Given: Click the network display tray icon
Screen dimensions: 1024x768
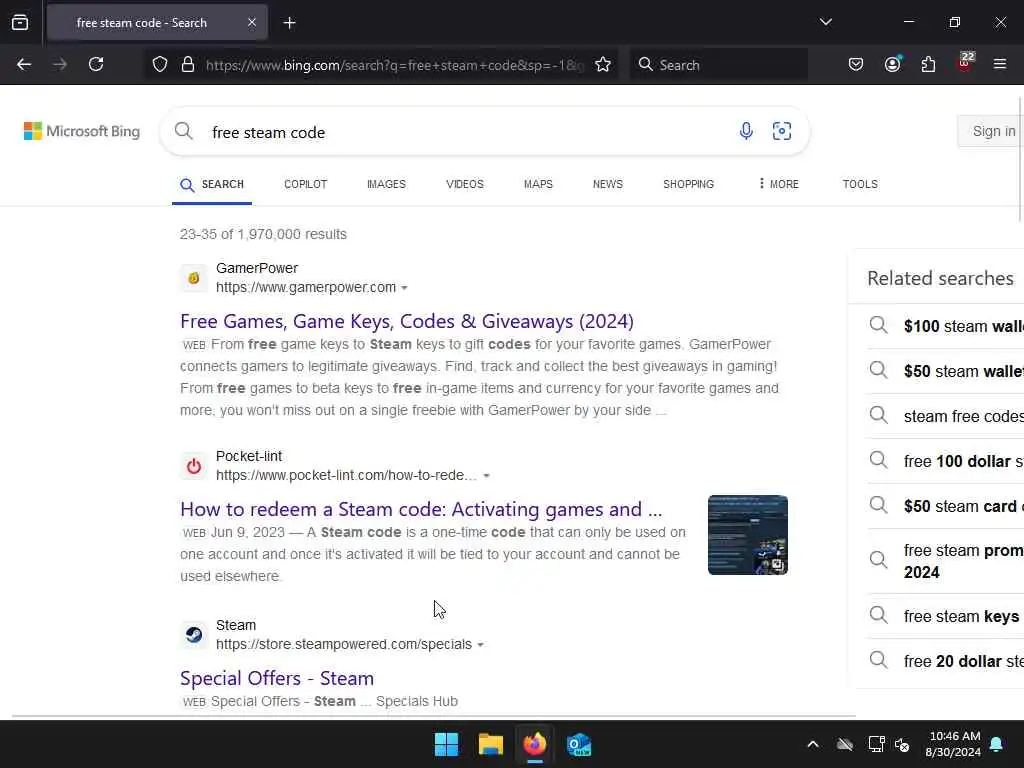Looking at the screenshot, I should click(876, 744).
